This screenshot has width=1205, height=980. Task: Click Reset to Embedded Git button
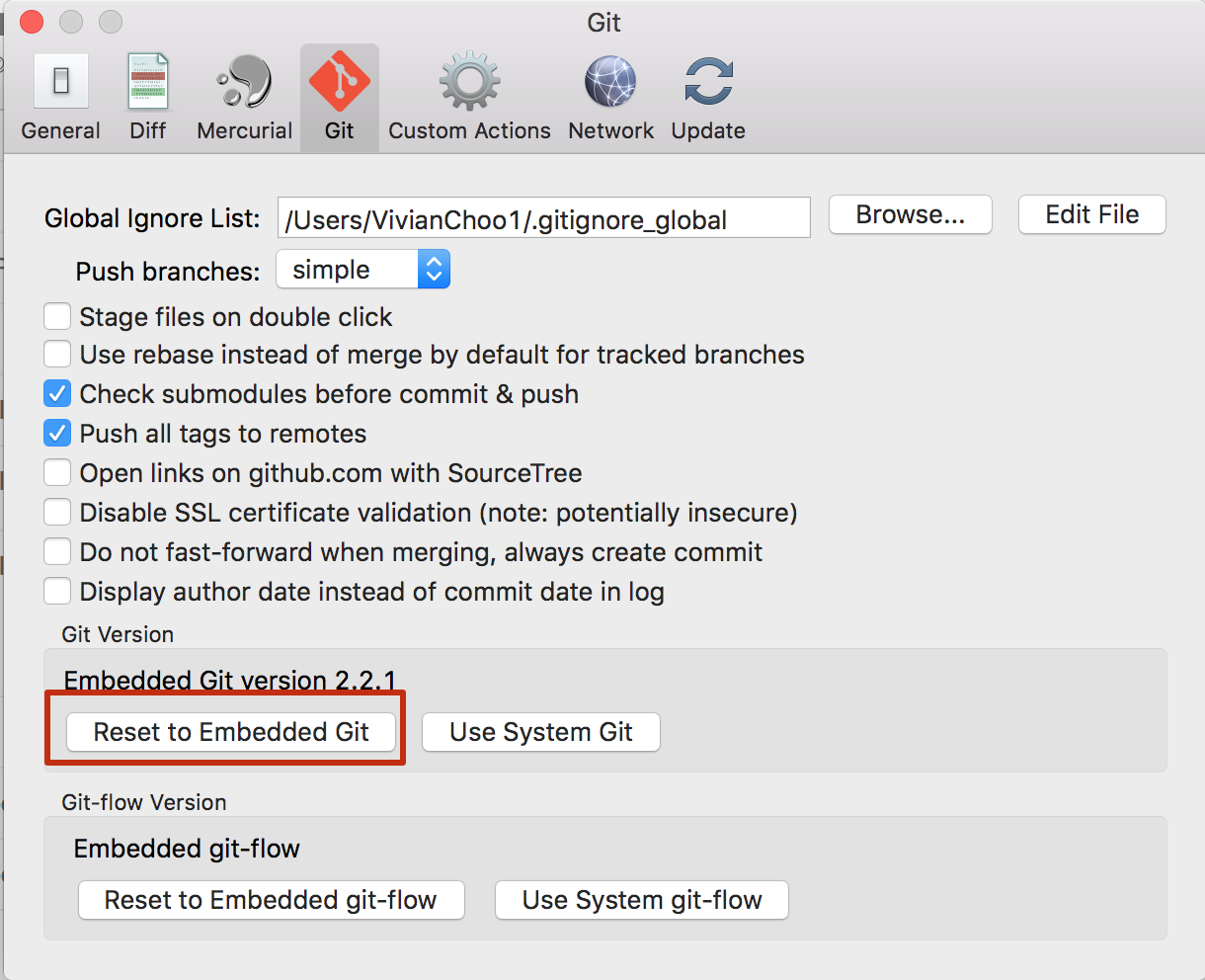(231, 732)
